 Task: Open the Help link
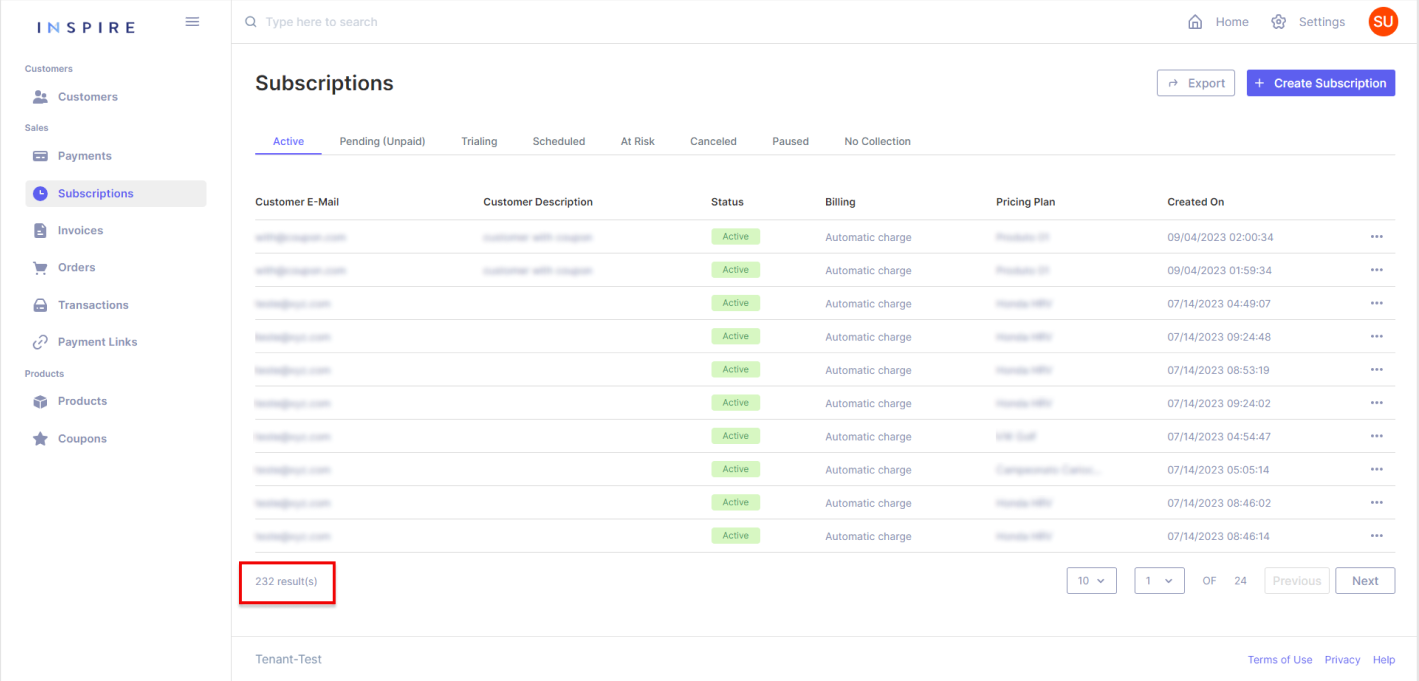[1384, 660]
